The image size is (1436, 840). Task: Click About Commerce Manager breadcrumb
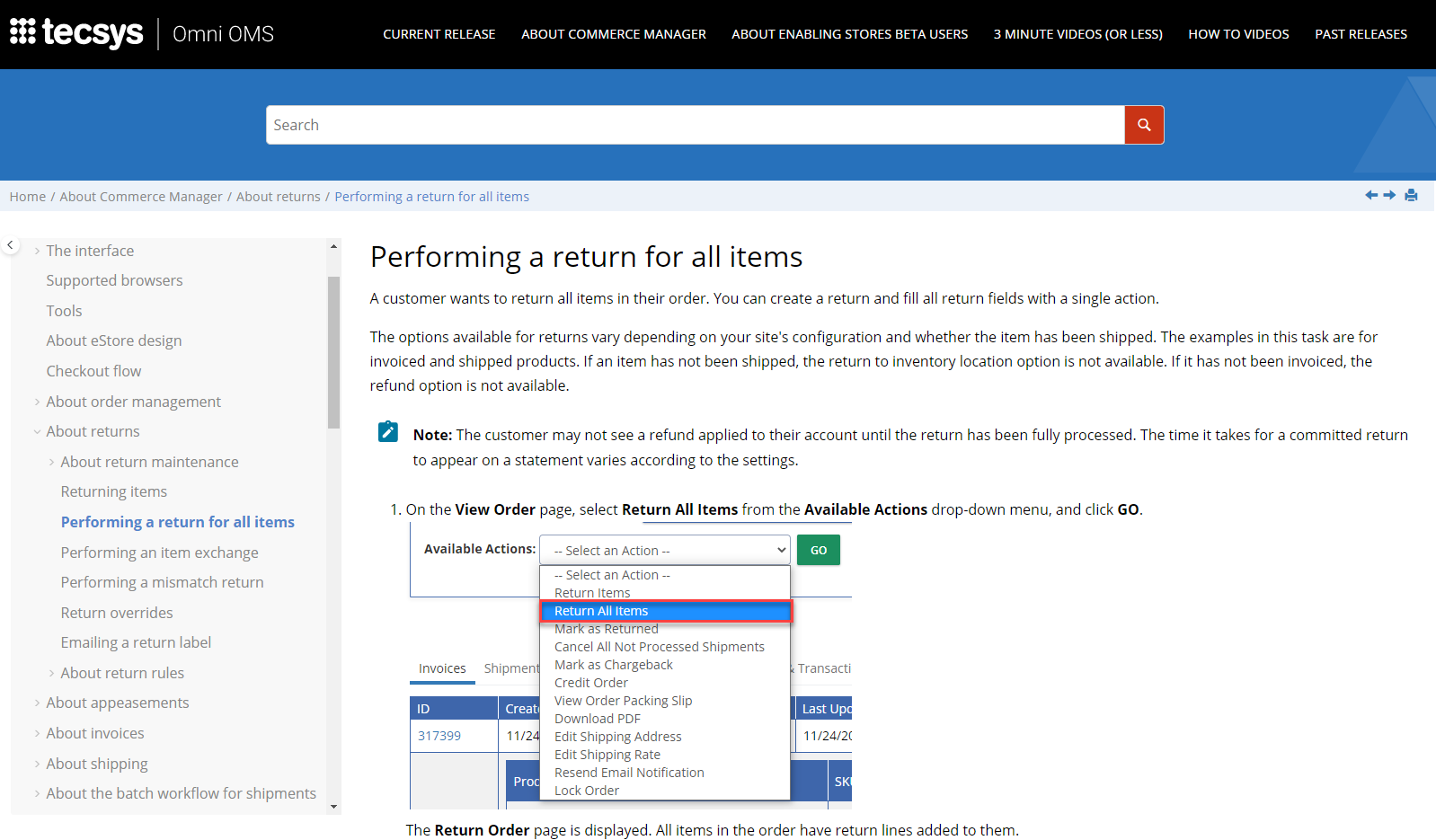pos(141,197)
